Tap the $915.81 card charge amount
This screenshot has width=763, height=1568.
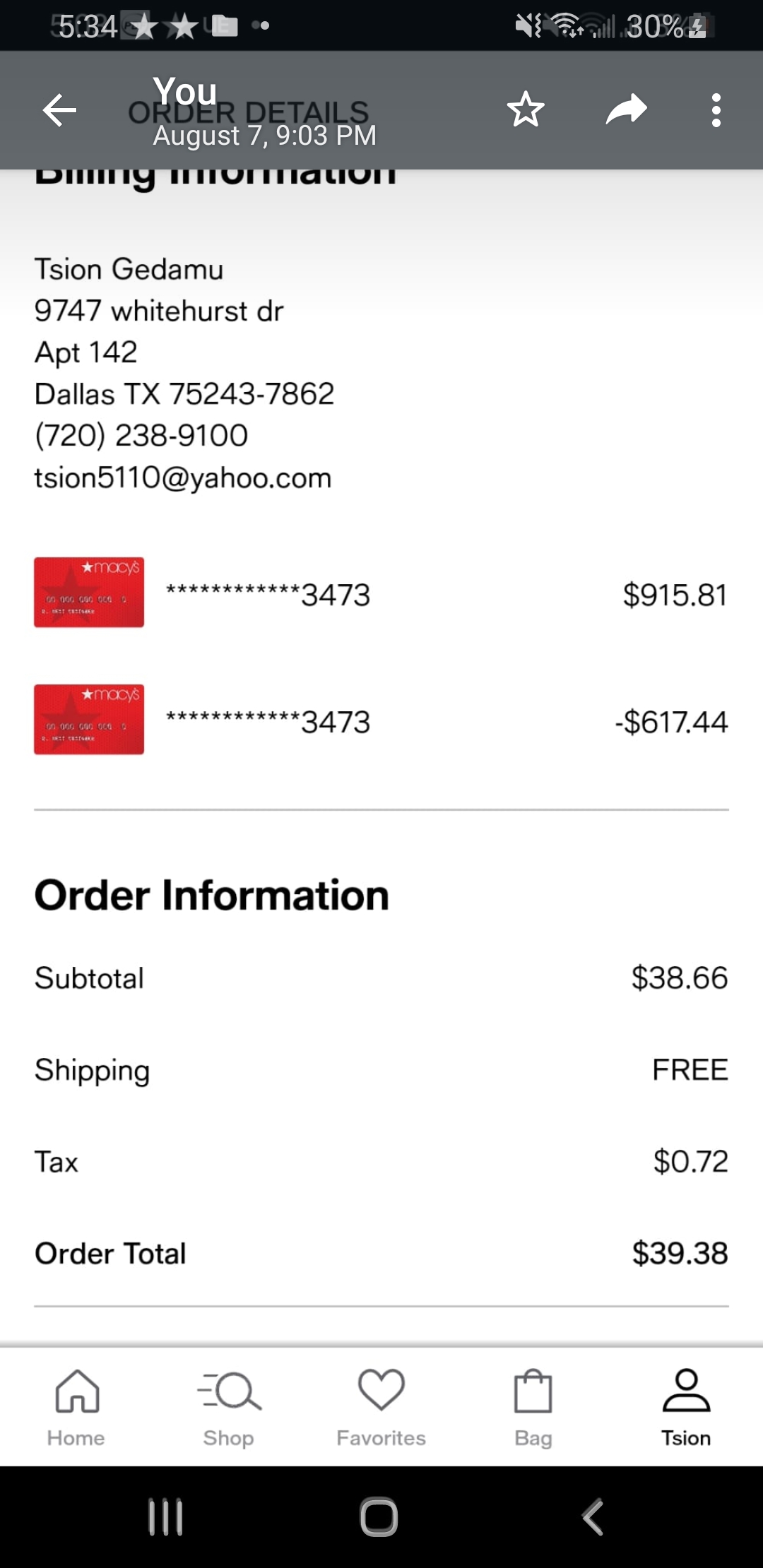click(675, 595)
